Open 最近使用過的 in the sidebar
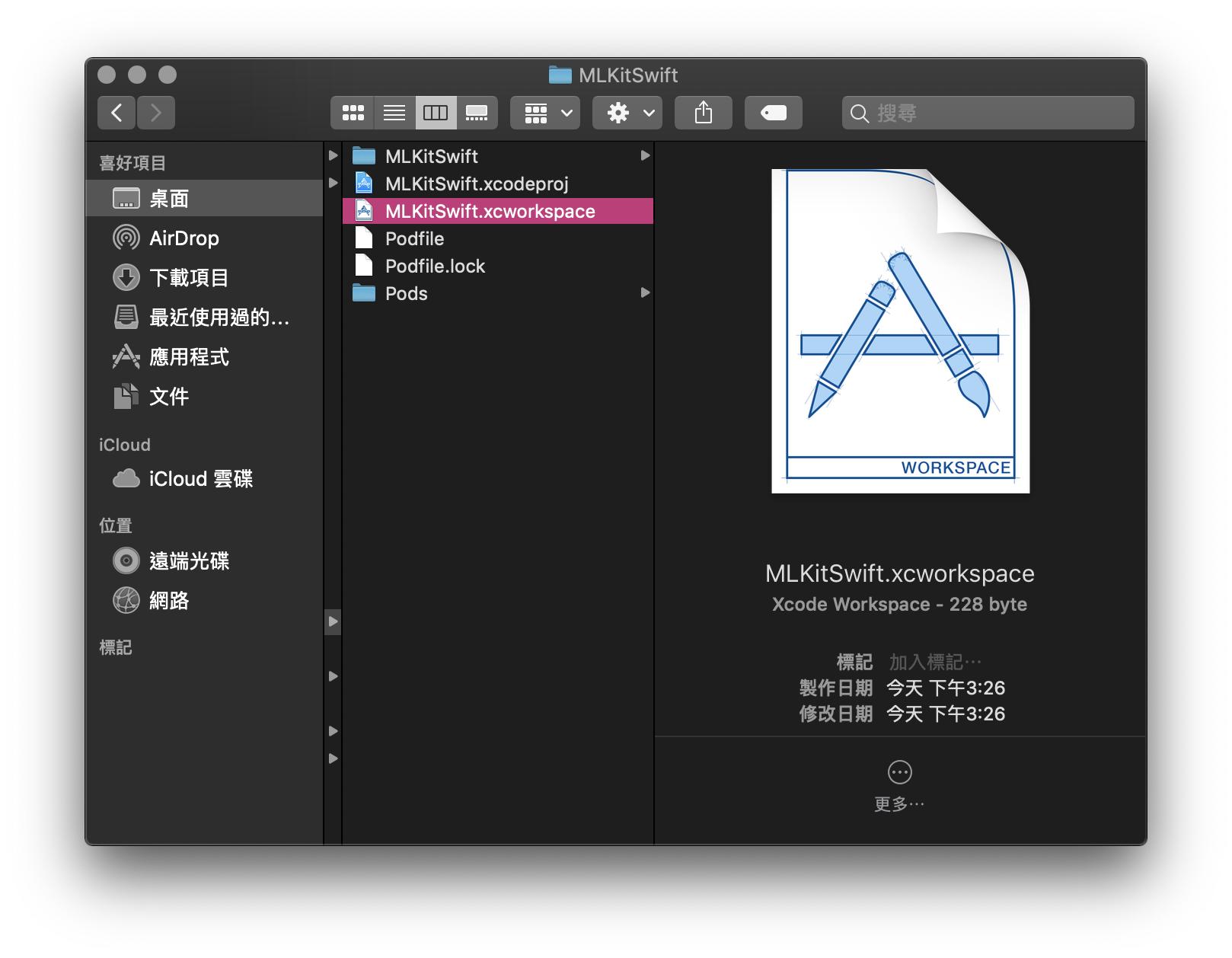The image size is (1232, 958). tap(205, 317)
